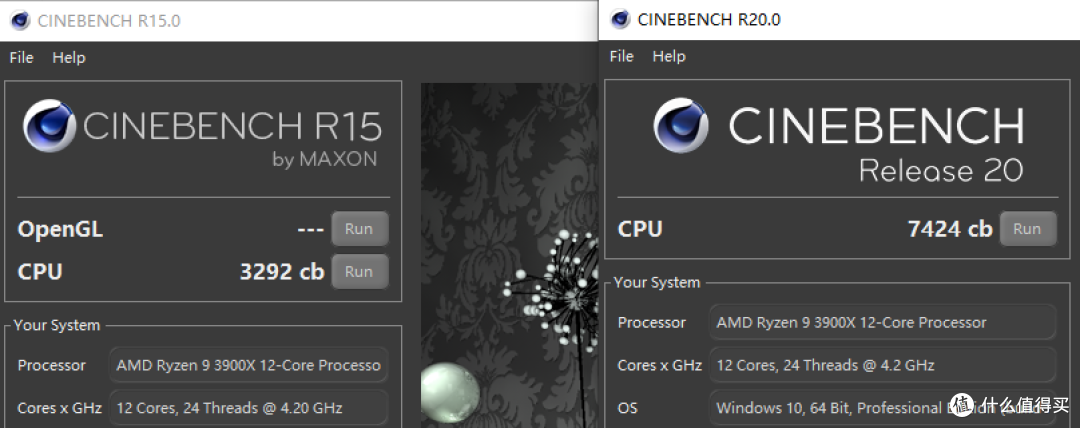Viewport: 1080px width, 428px height.
Task: Click 'Your System' heading in R20
Action: tap(656, 283)
